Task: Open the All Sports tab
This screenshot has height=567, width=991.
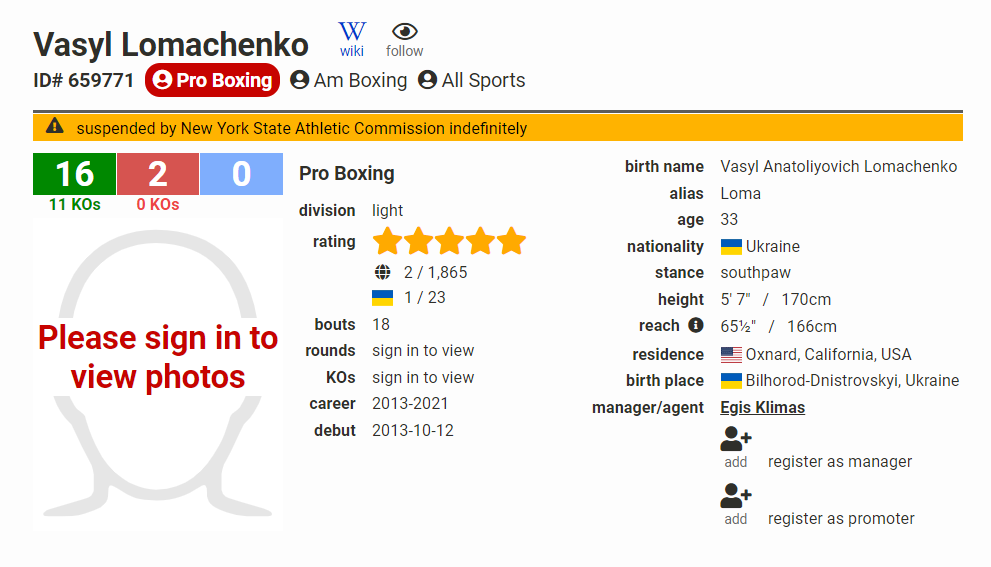Action: tap(471, 80)
